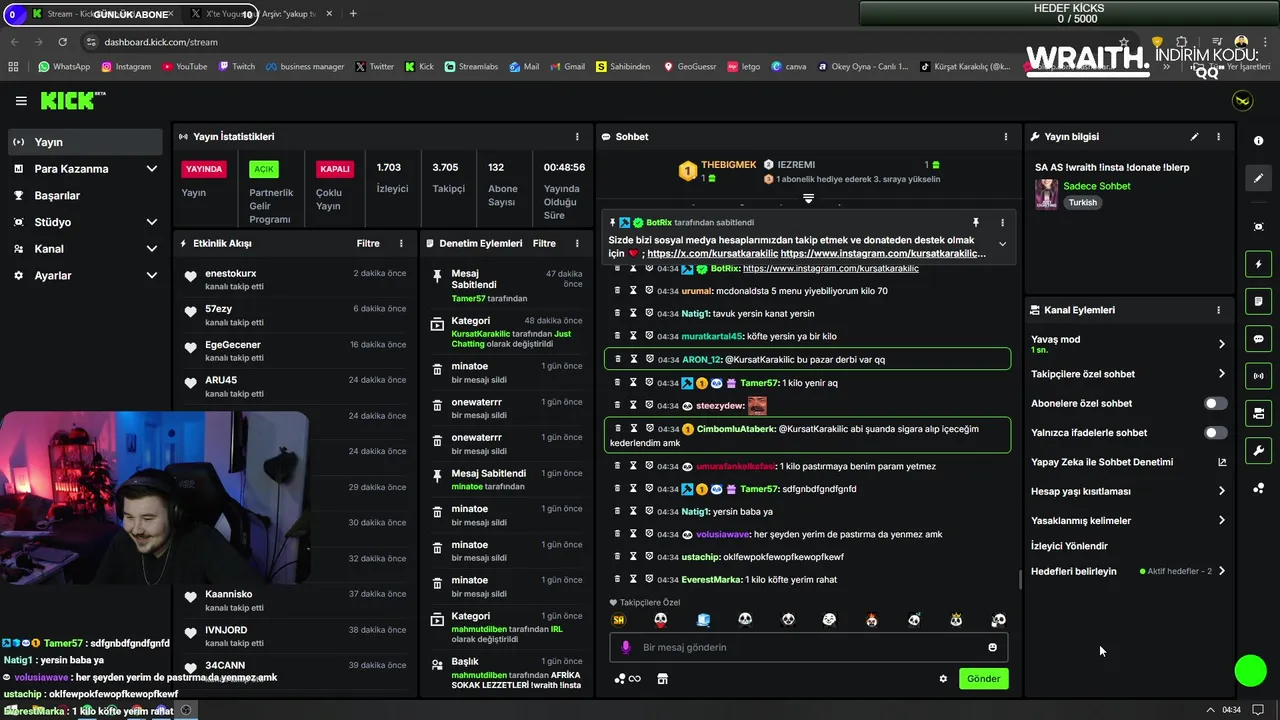Viewport: 1280px width, 720px height.
Task: Open the Hesap yaşı kısıtlaması options arrow
Action: click(1221, 491)
